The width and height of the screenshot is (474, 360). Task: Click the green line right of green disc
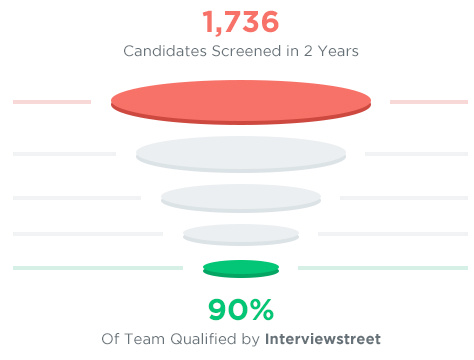383,268
